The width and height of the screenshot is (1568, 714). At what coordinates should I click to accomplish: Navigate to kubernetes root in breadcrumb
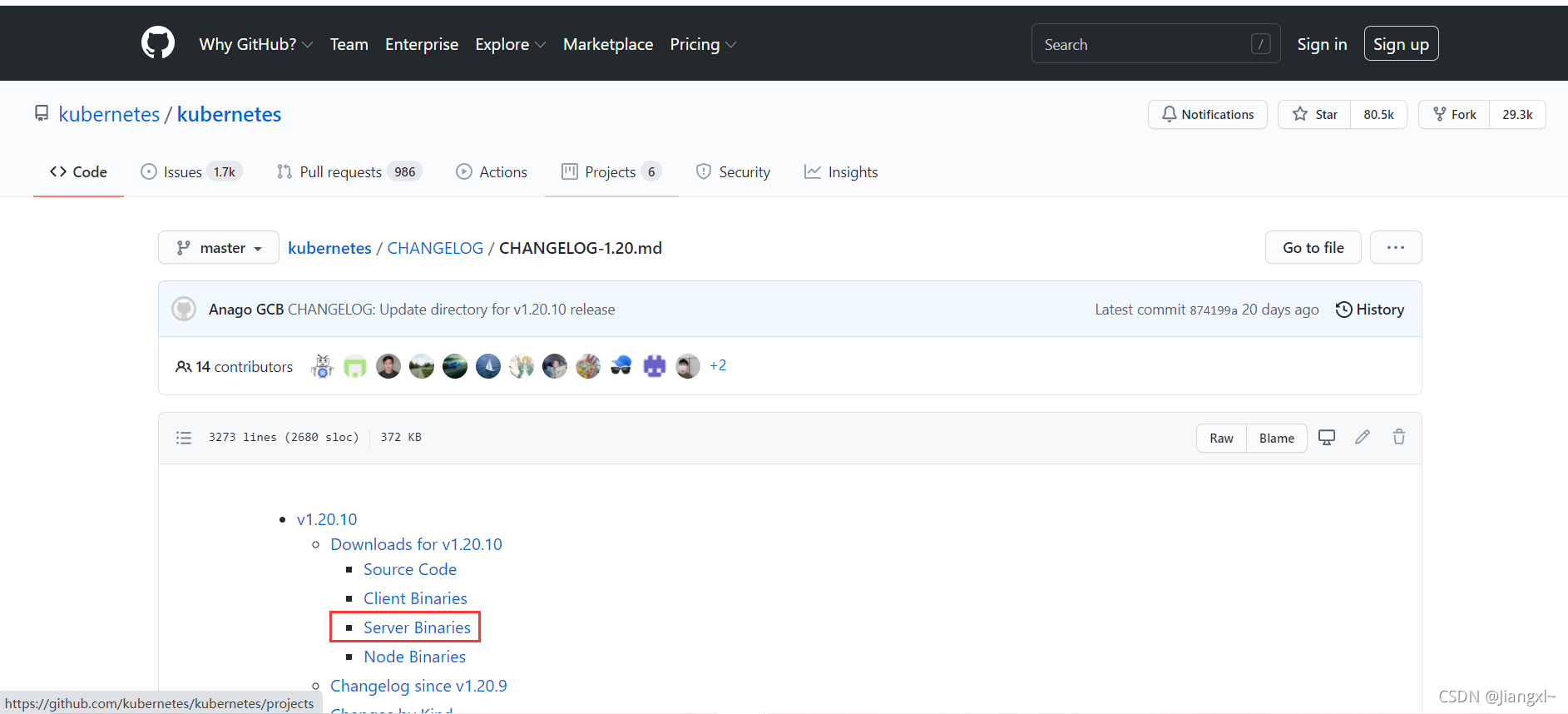tap(329, 248)
